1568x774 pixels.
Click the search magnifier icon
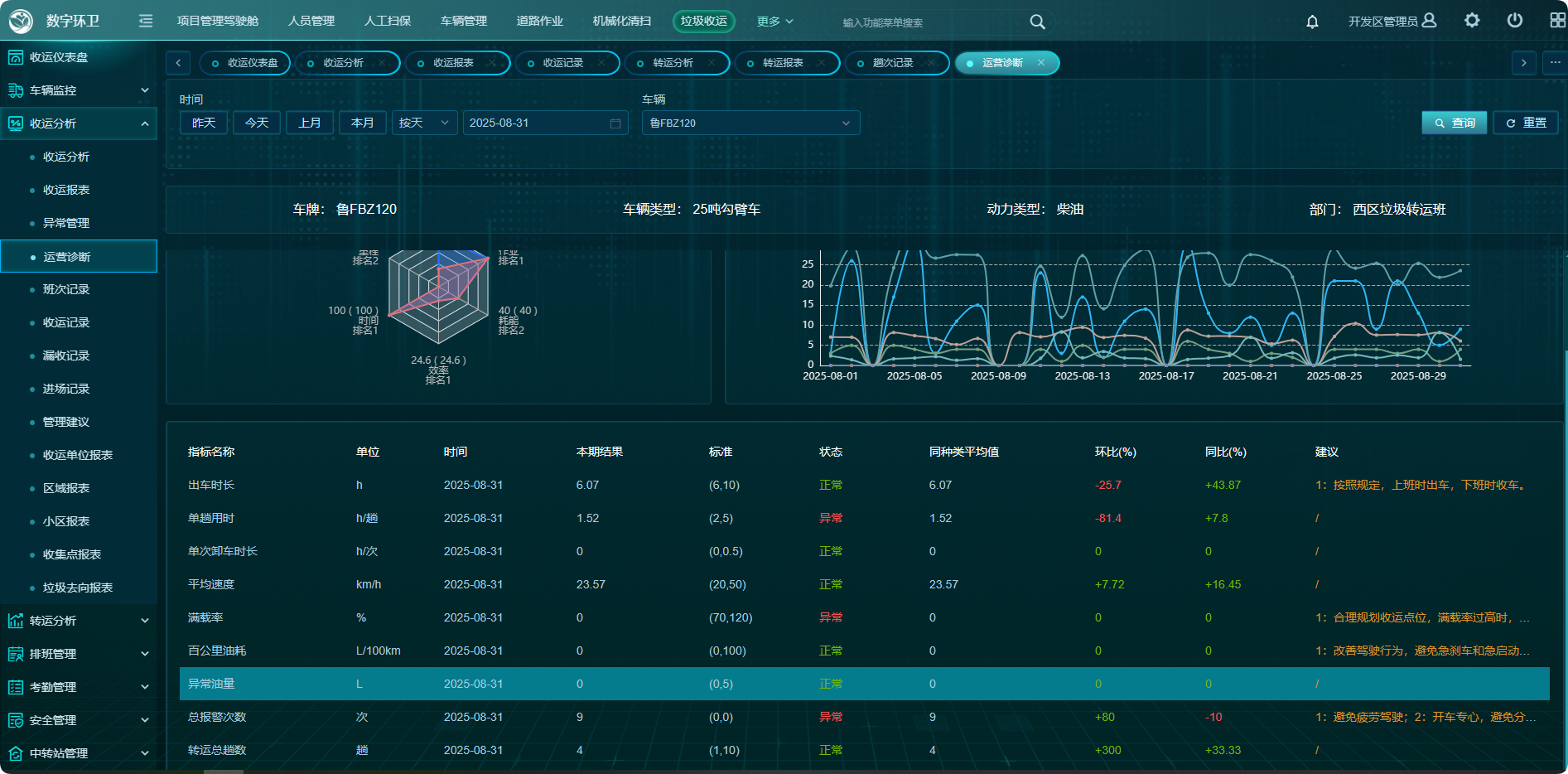[x=1037, y=22]
